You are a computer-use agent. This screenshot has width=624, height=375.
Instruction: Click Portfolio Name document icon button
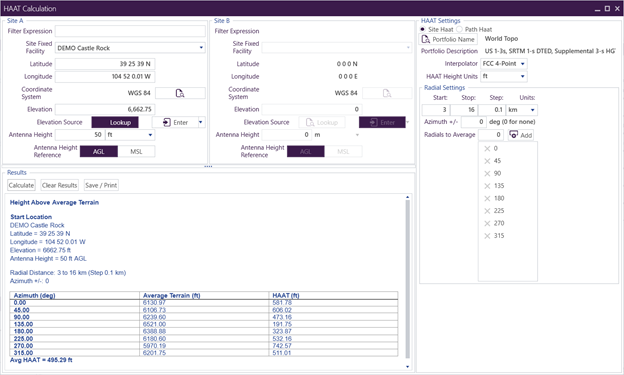448,39
